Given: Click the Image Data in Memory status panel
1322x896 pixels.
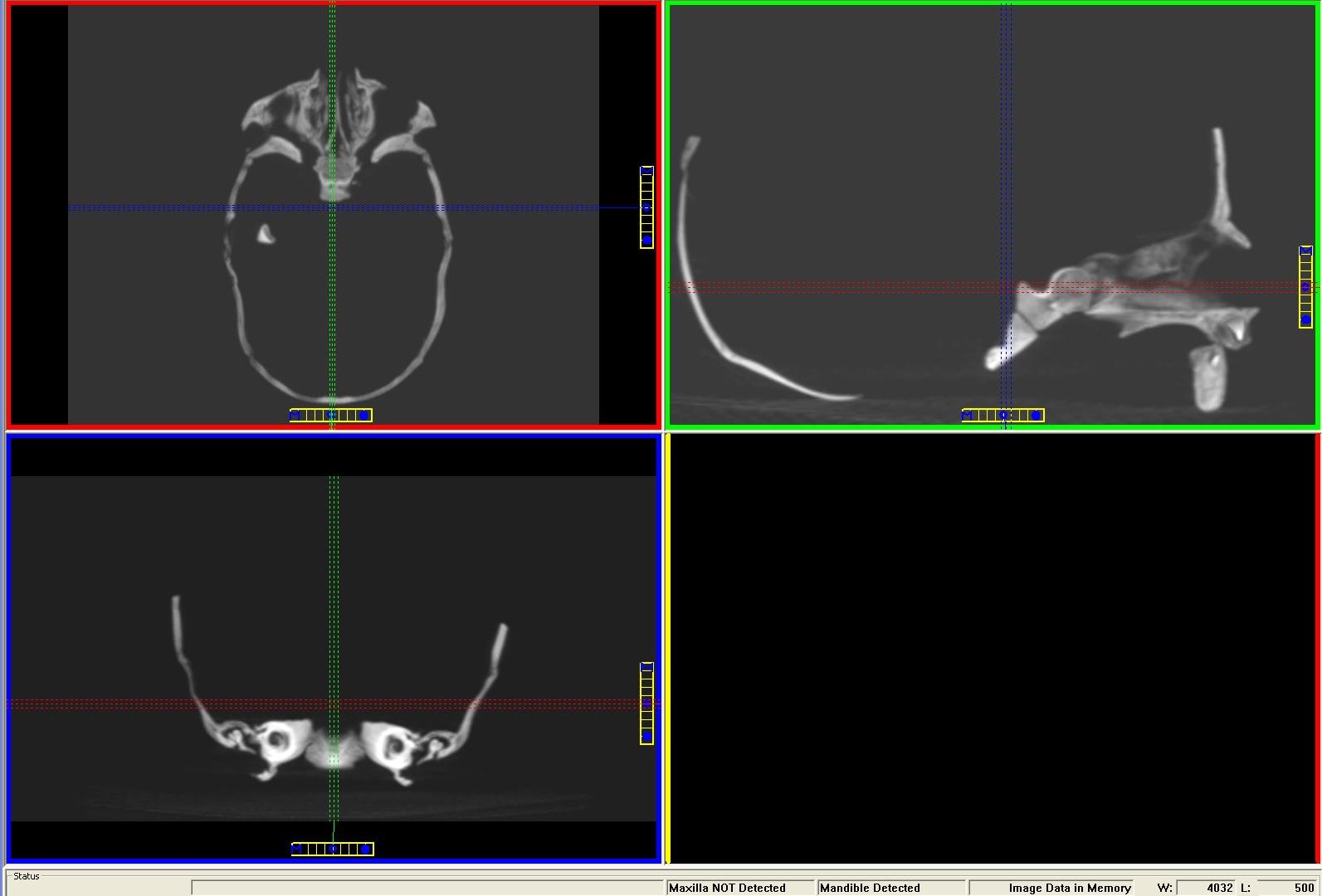Looking at the screenshot, I should tap(1051, 888).
